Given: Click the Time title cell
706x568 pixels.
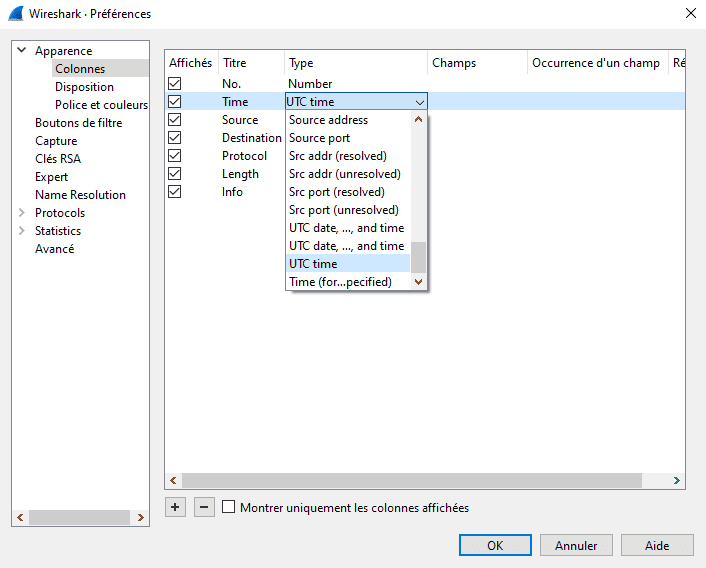Looking at the screenshot, I should [235, 102].
